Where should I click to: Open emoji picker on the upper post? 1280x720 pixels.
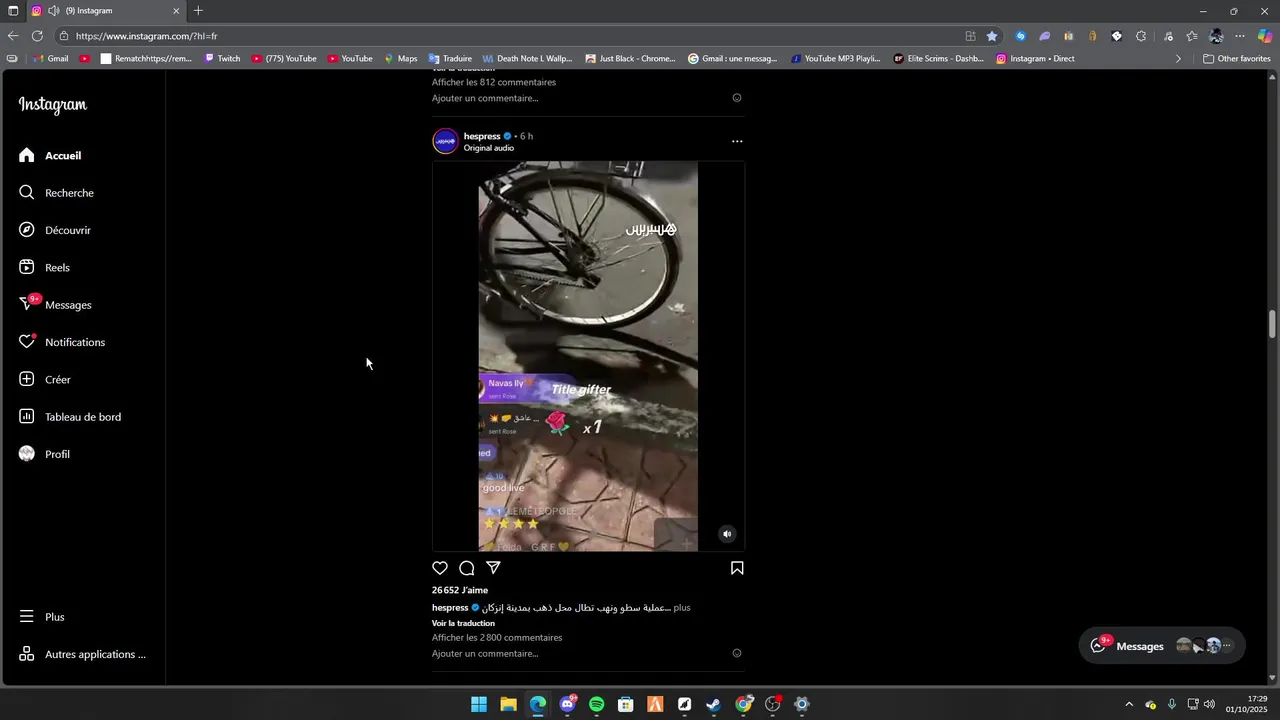(x=737, y=98)
